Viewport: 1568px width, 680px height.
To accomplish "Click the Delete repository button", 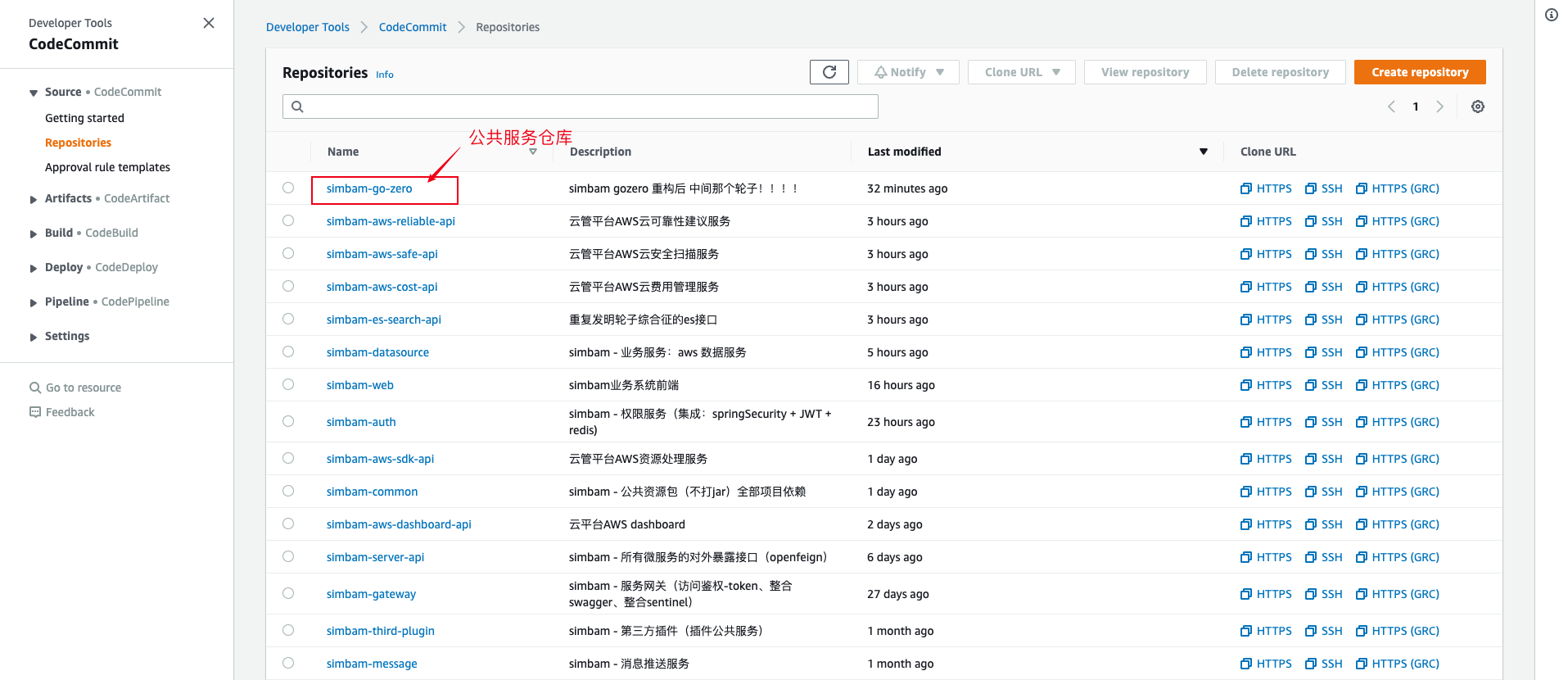I will coord(1280,72).
